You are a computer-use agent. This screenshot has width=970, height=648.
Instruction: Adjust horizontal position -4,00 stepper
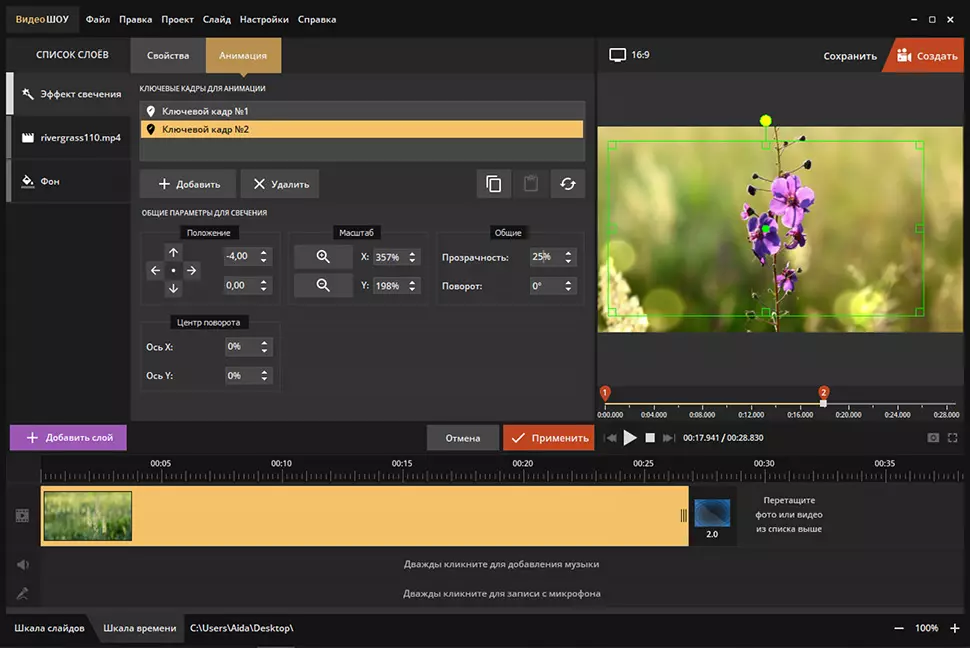point(264,256)
